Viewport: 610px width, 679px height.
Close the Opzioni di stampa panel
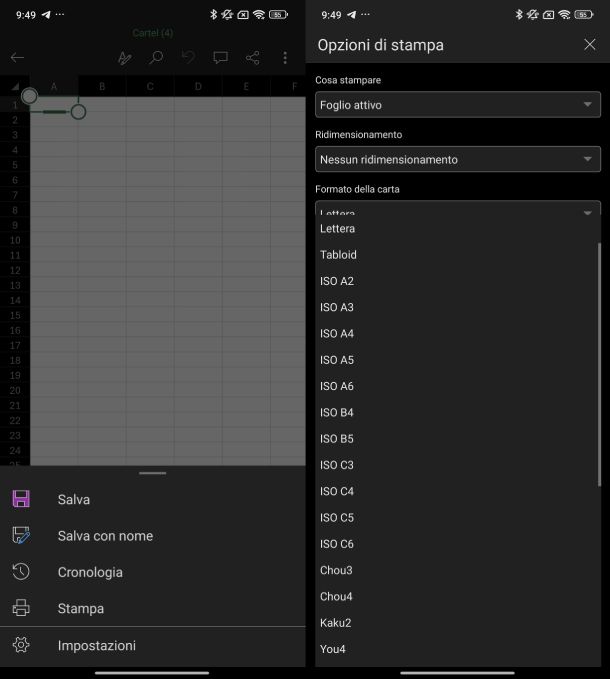click(x=590, y=44)
